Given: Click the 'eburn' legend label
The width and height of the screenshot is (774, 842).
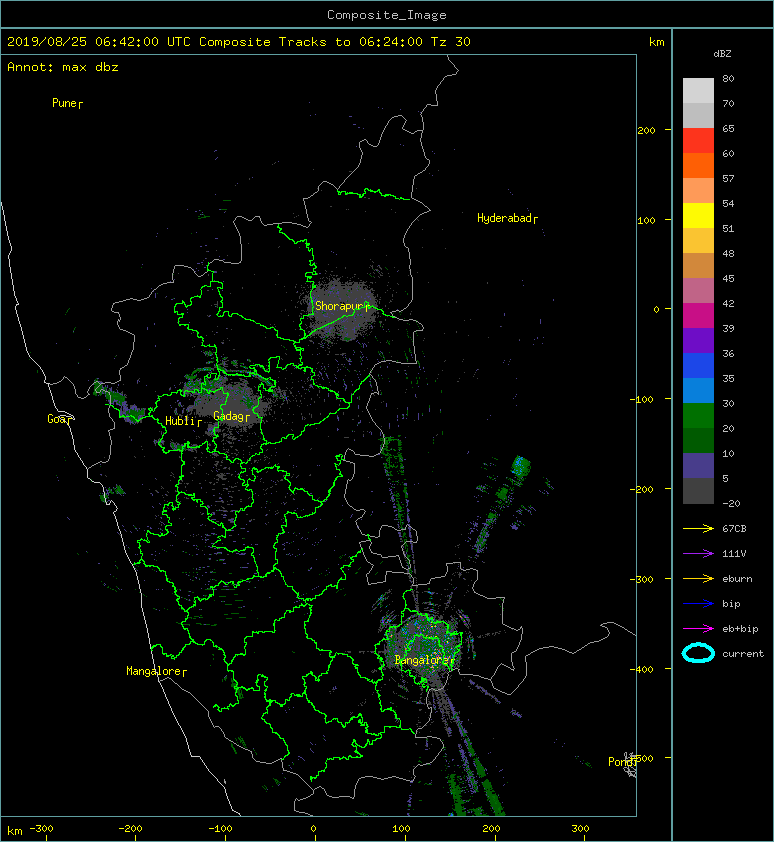Looking at the screenshot, I should 737,579.
